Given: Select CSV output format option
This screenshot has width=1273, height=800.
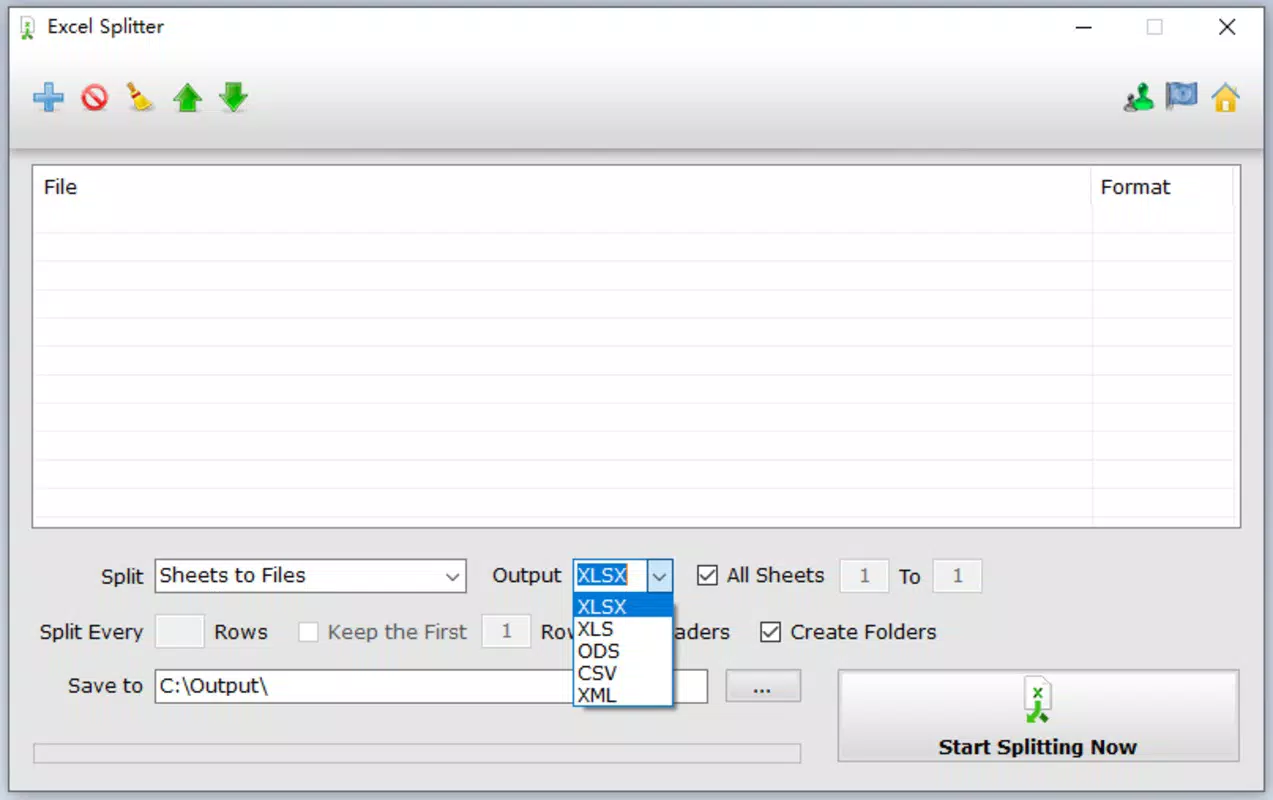Looking at the screenshot, I should (623, 673).
